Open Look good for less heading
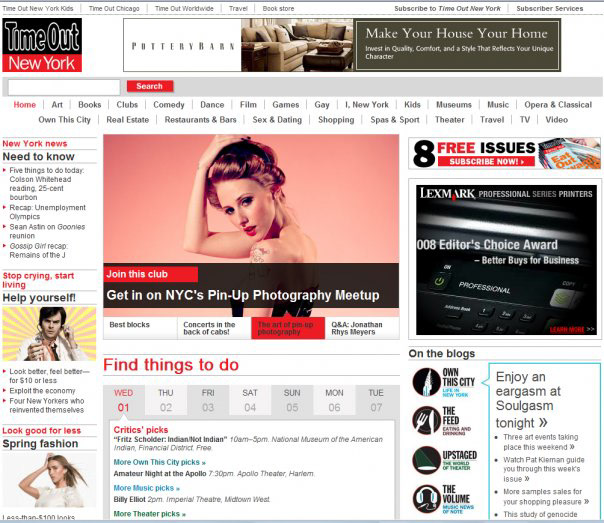The width and height of the screenshot is (604, 523). coord(42,431)
